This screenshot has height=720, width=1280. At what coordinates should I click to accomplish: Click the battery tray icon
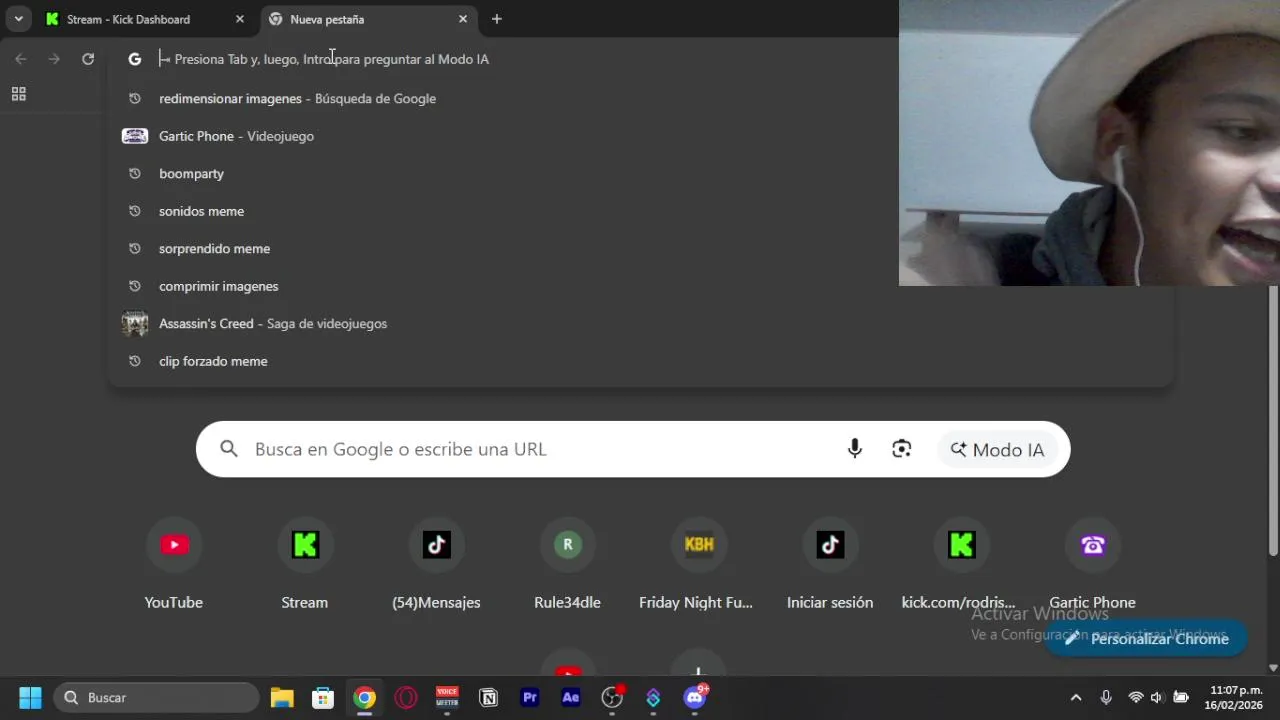tap(1181, 697)
